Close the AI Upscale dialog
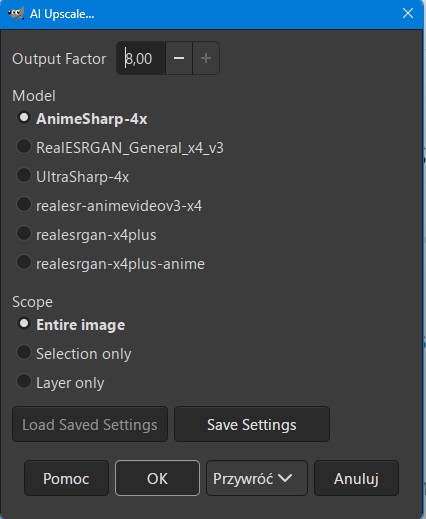426x519 pixels. click(x=408, y=14)
